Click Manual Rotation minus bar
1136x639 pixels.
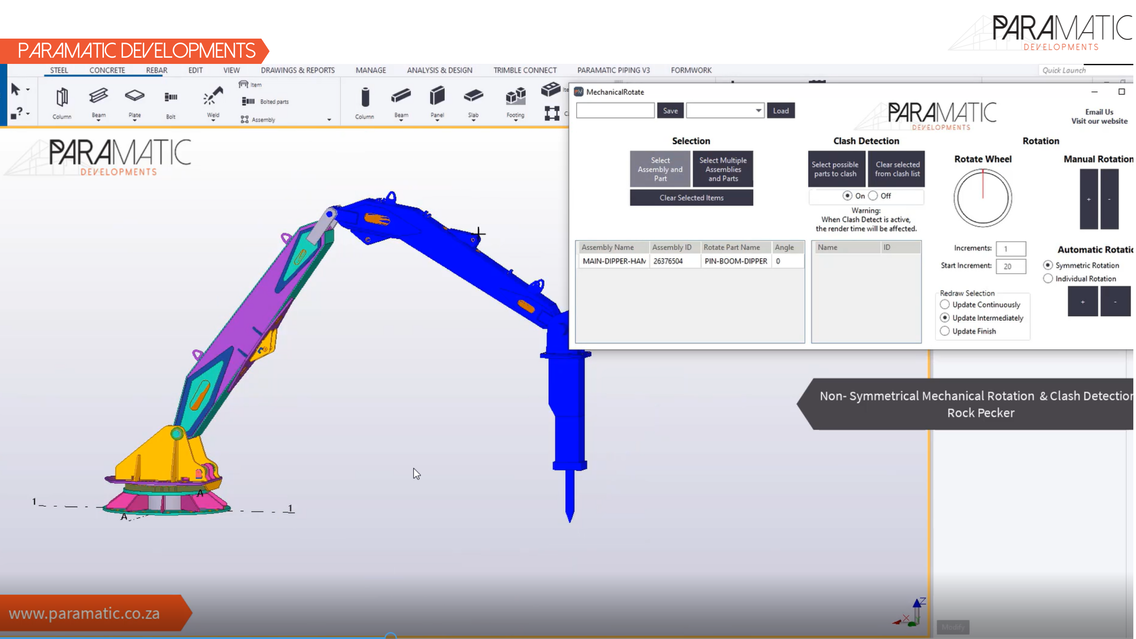1109,199
